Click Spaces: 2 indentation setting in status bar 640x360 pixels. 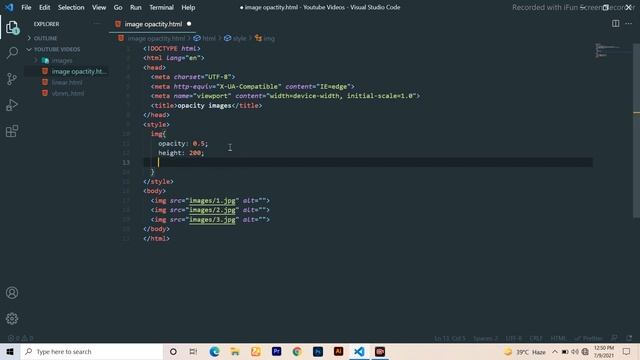coord(486,338)
